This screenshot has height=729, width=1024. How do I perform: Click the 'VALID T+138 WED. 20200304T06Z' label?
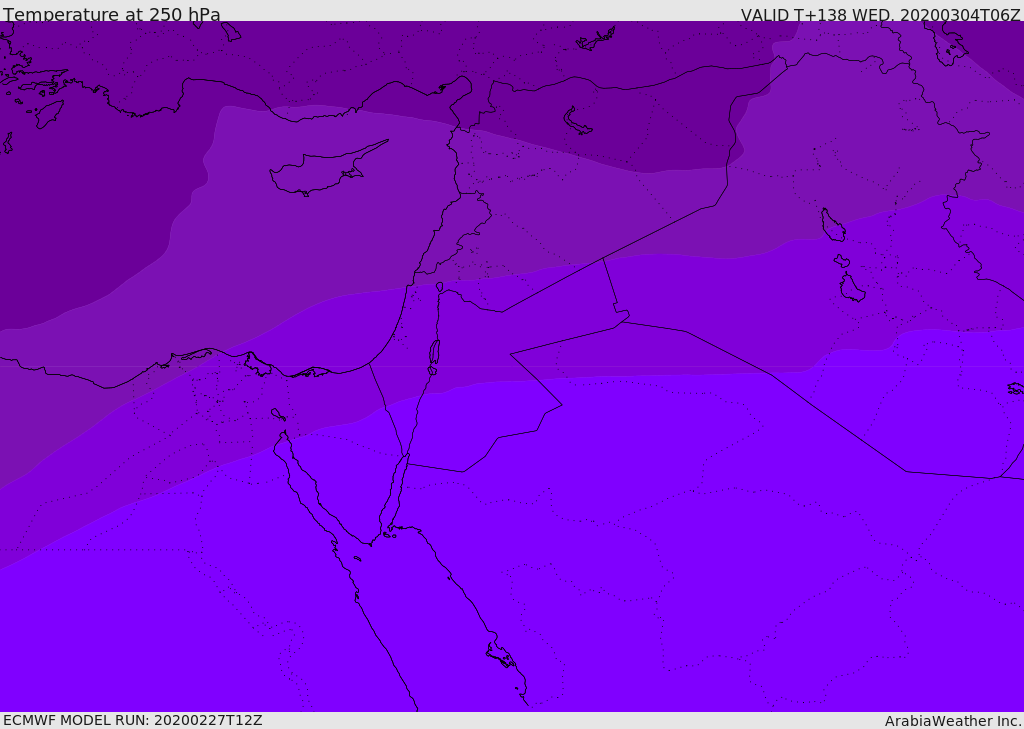click(880, 14)
